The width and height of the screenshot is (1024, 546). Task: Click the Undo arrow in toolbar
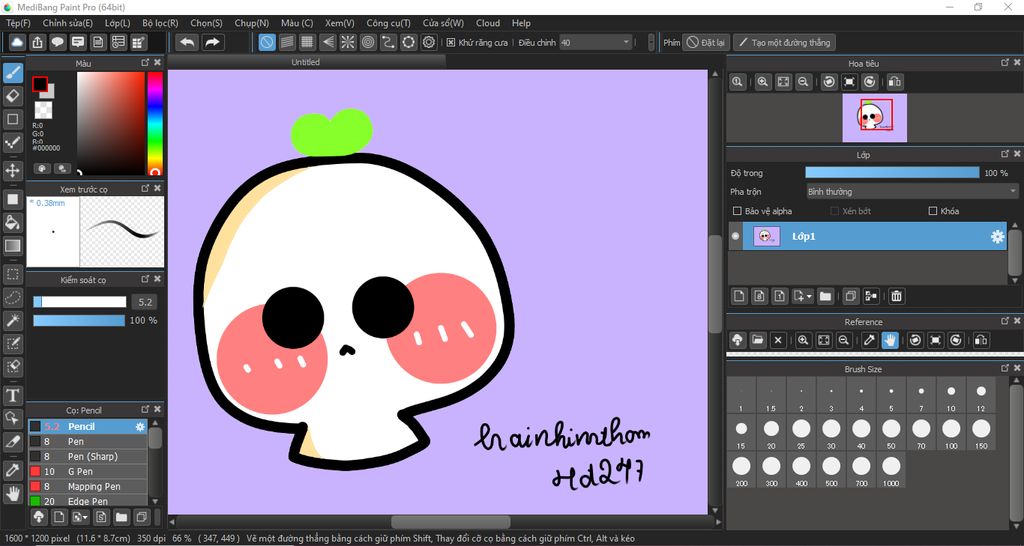[187, 42]
